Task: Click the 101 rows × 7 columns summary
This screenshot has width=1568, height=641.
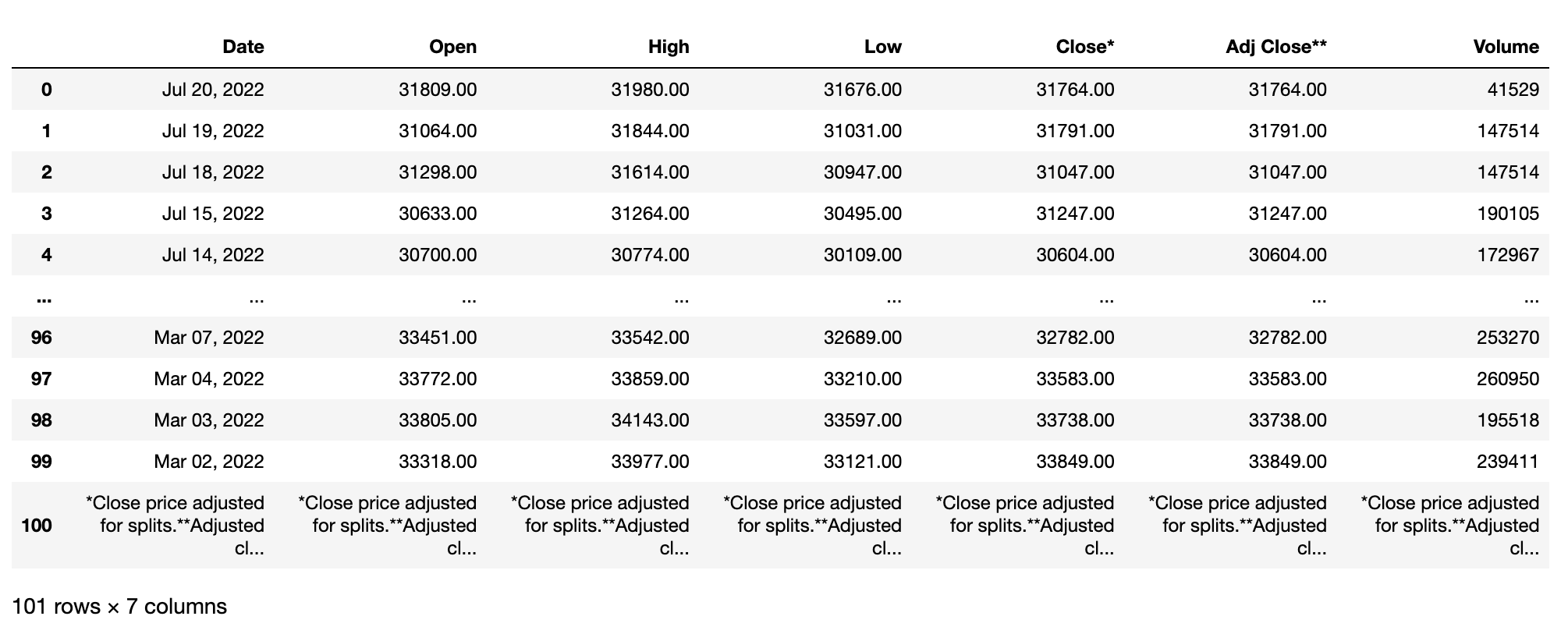Action: (x=119, y=607)
